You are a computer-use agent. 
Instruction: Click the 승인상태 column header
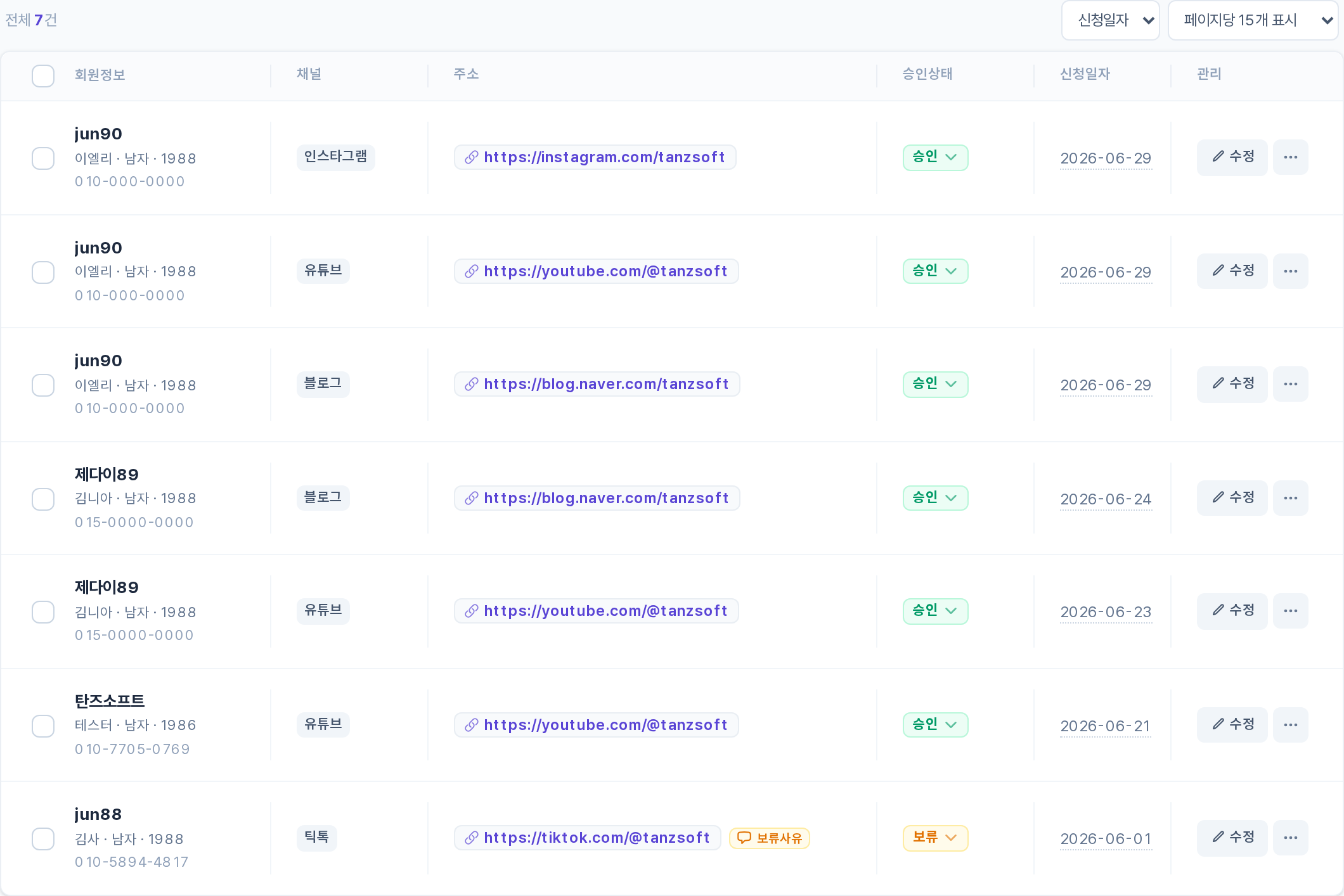(x=927, y=74)
